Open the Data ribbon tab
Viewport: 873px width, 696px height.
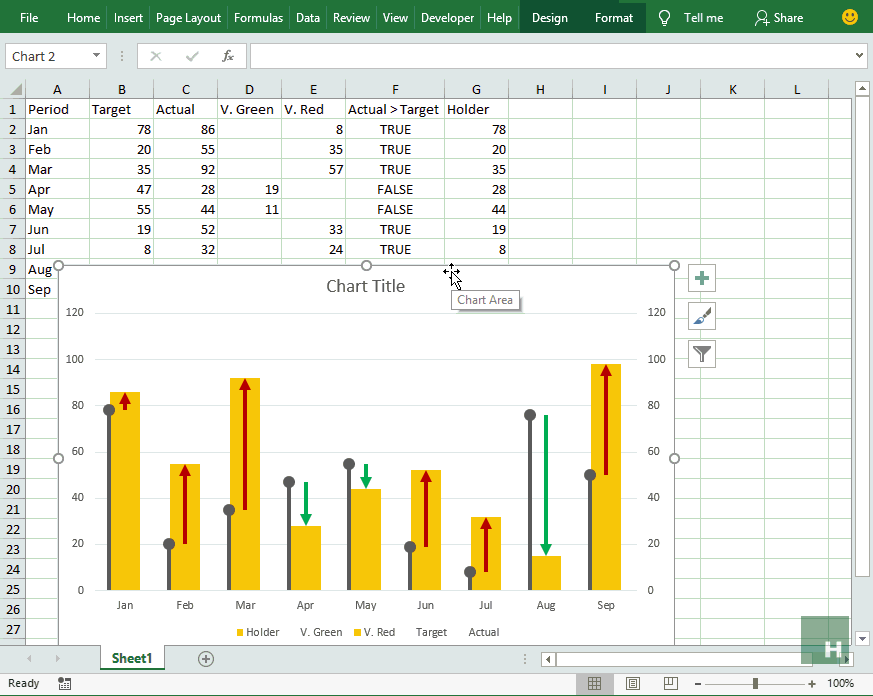coord(308,18)
